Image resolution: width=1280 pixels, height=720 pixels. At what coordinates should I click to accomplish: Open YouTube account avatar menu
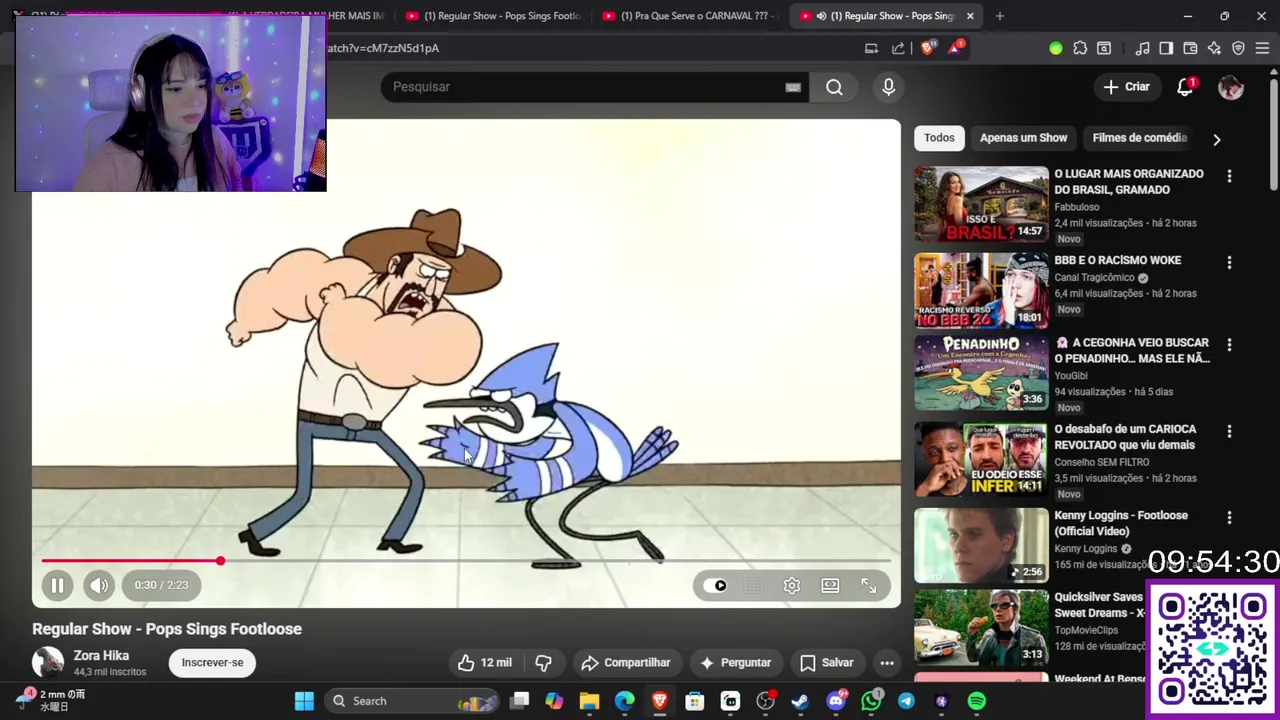(x=1231, y=87)
